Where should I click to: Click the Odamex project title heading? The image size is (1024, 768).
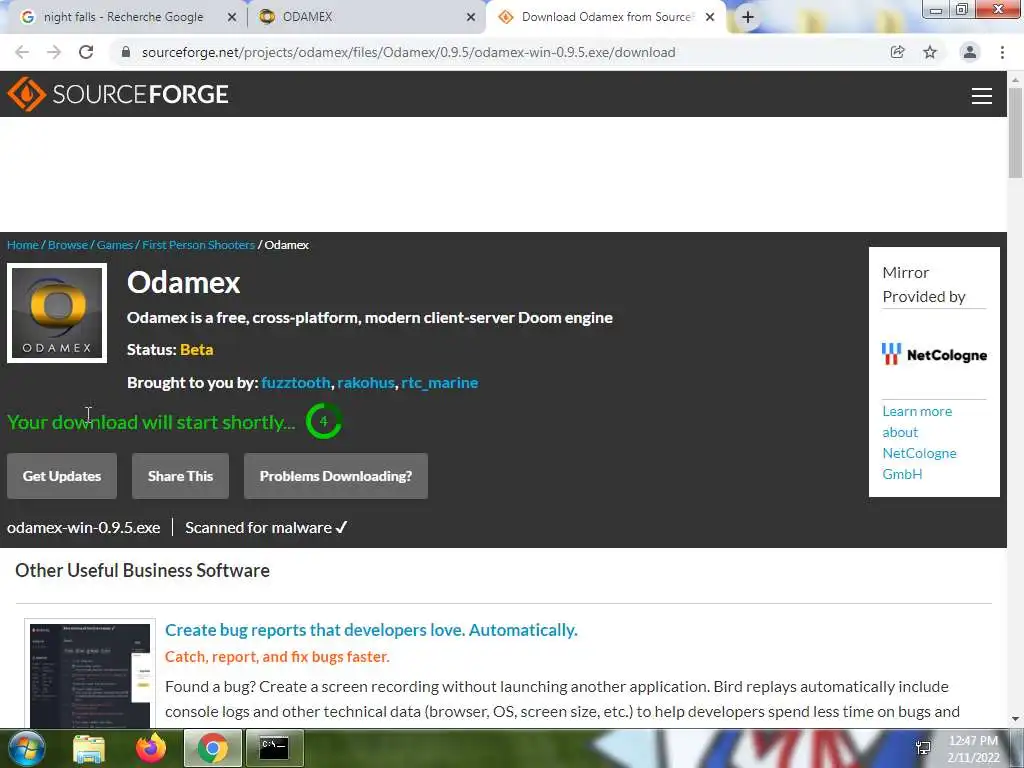(184, 283)
